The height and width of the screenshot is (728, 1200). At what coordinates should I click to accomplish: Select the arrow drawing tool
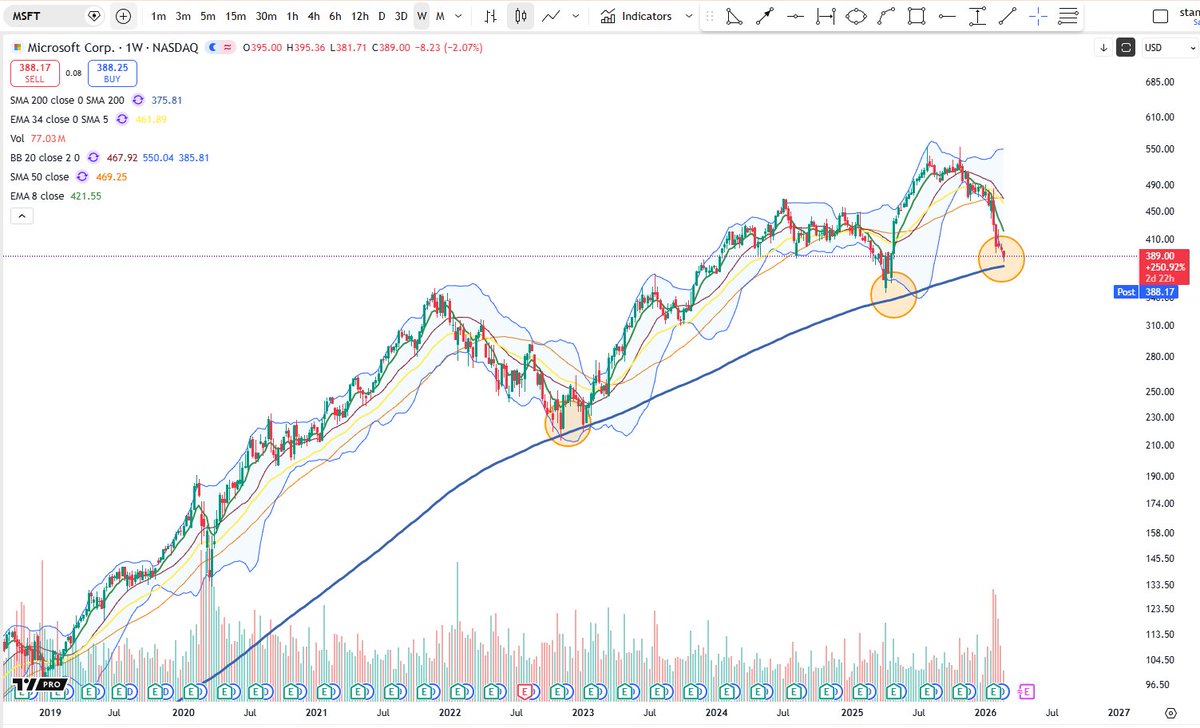click(x=765, y=16)
